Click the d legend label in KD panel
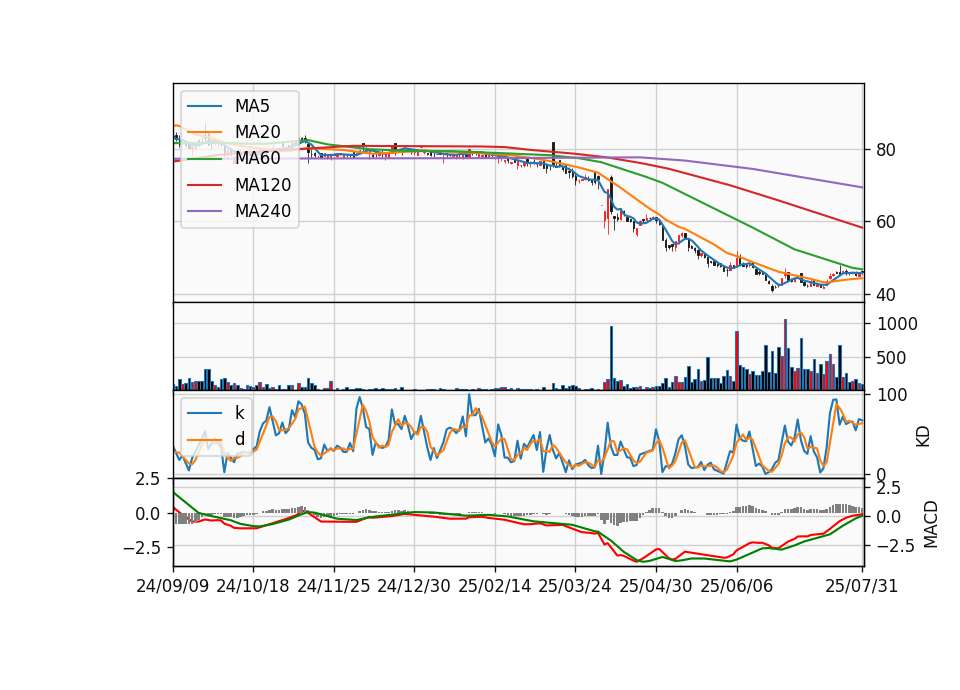960x690 pixels. pyautogui.click(x=240, y=439)
